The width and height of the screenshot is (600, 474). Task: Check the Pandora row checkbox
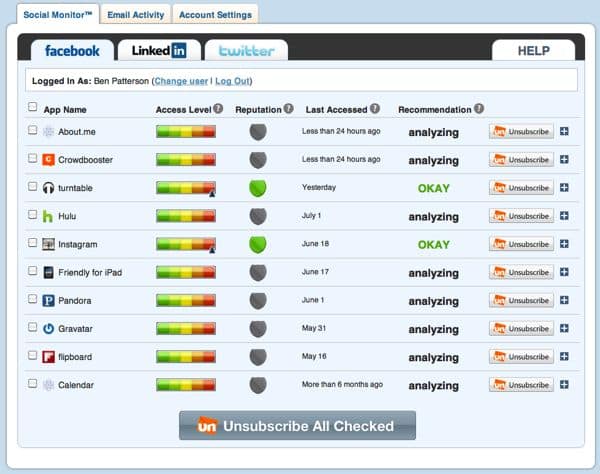pos(33,299)
